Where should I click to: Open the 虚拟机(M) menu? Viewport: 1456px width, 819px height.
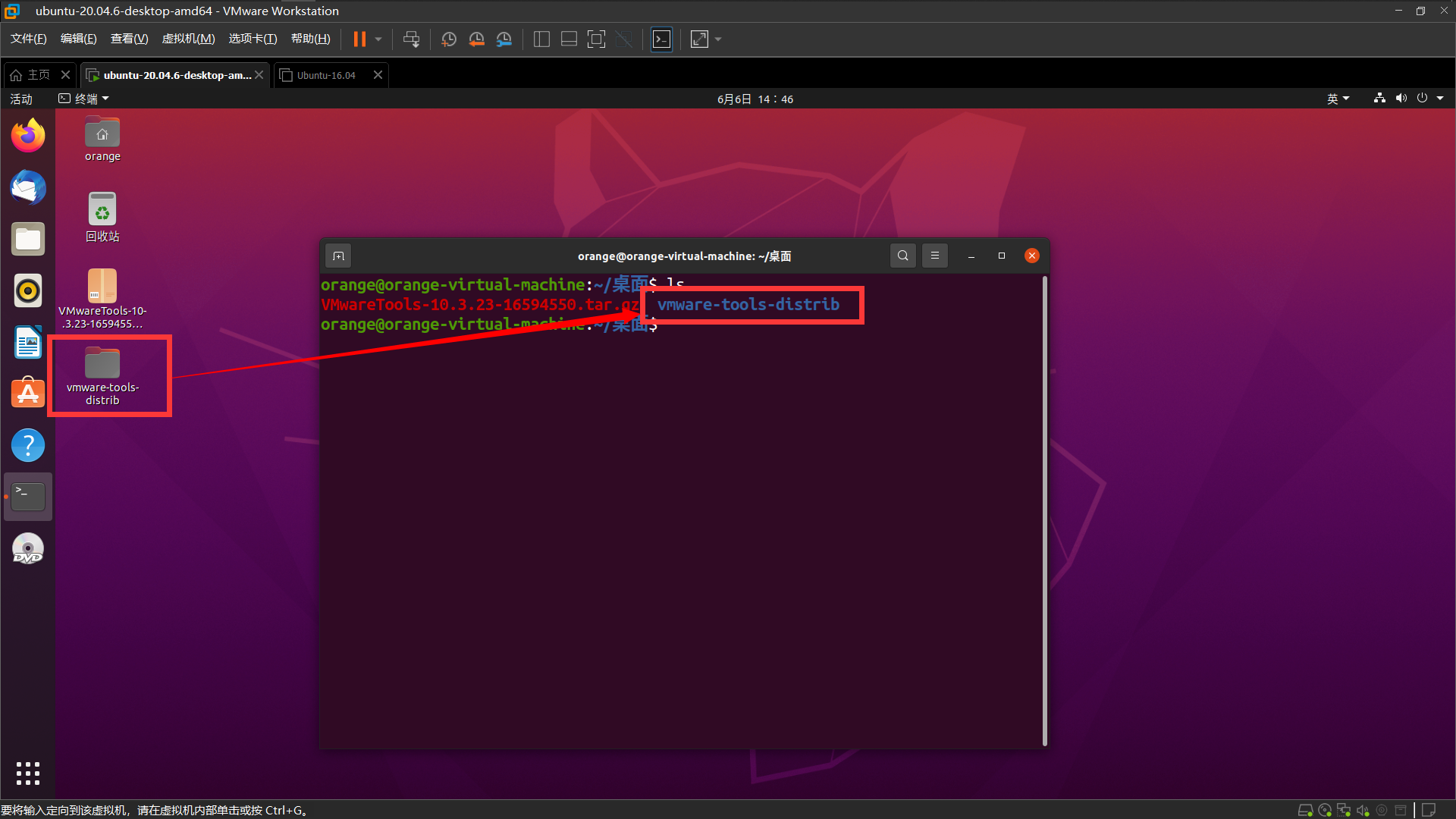pyautogui.click(x=188, y=39)
